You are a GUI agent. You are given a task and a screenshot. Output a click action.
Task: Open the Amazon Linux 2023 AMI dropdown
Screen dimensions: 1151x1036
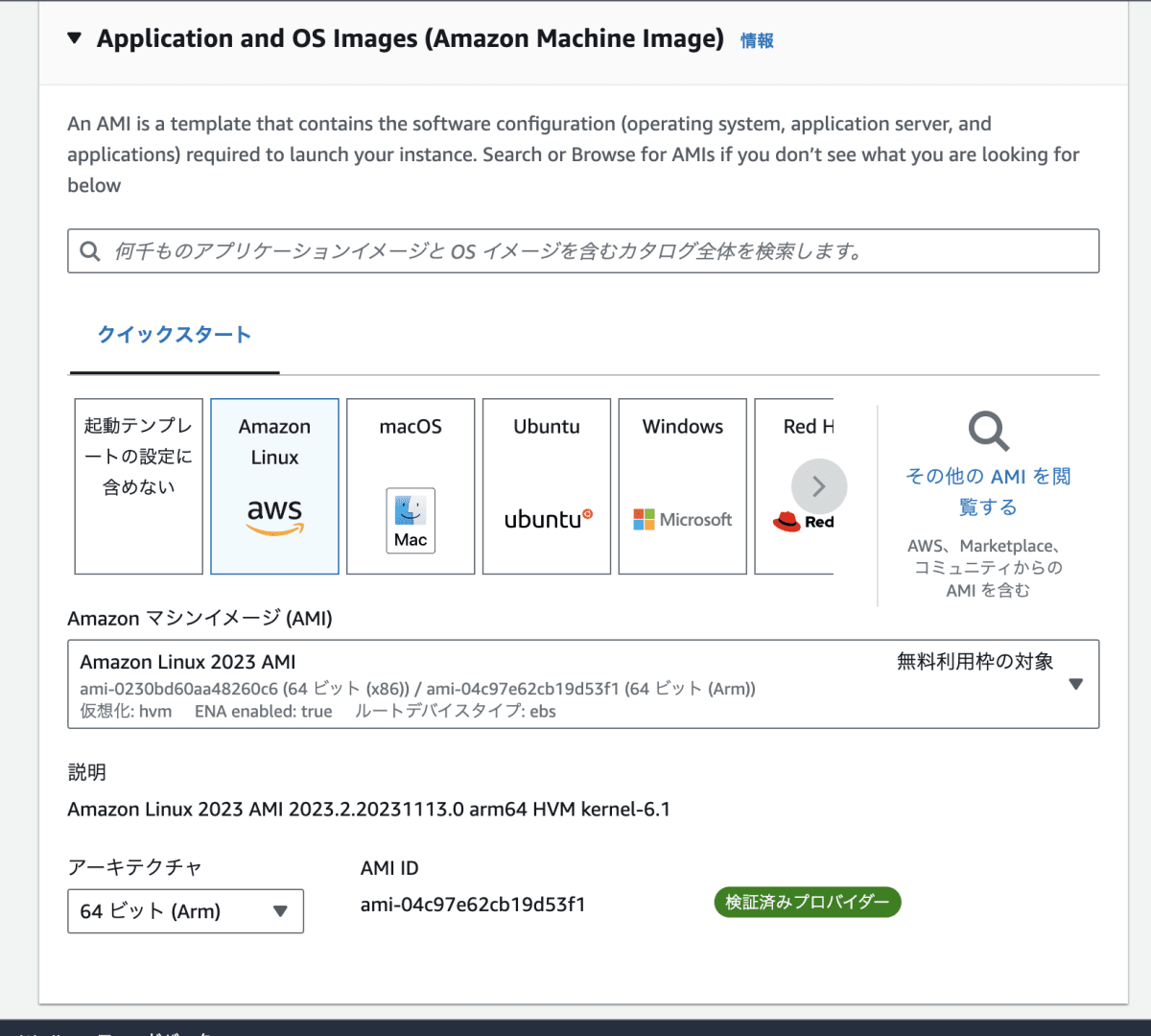pyautogui.click(x=583, y=685)
